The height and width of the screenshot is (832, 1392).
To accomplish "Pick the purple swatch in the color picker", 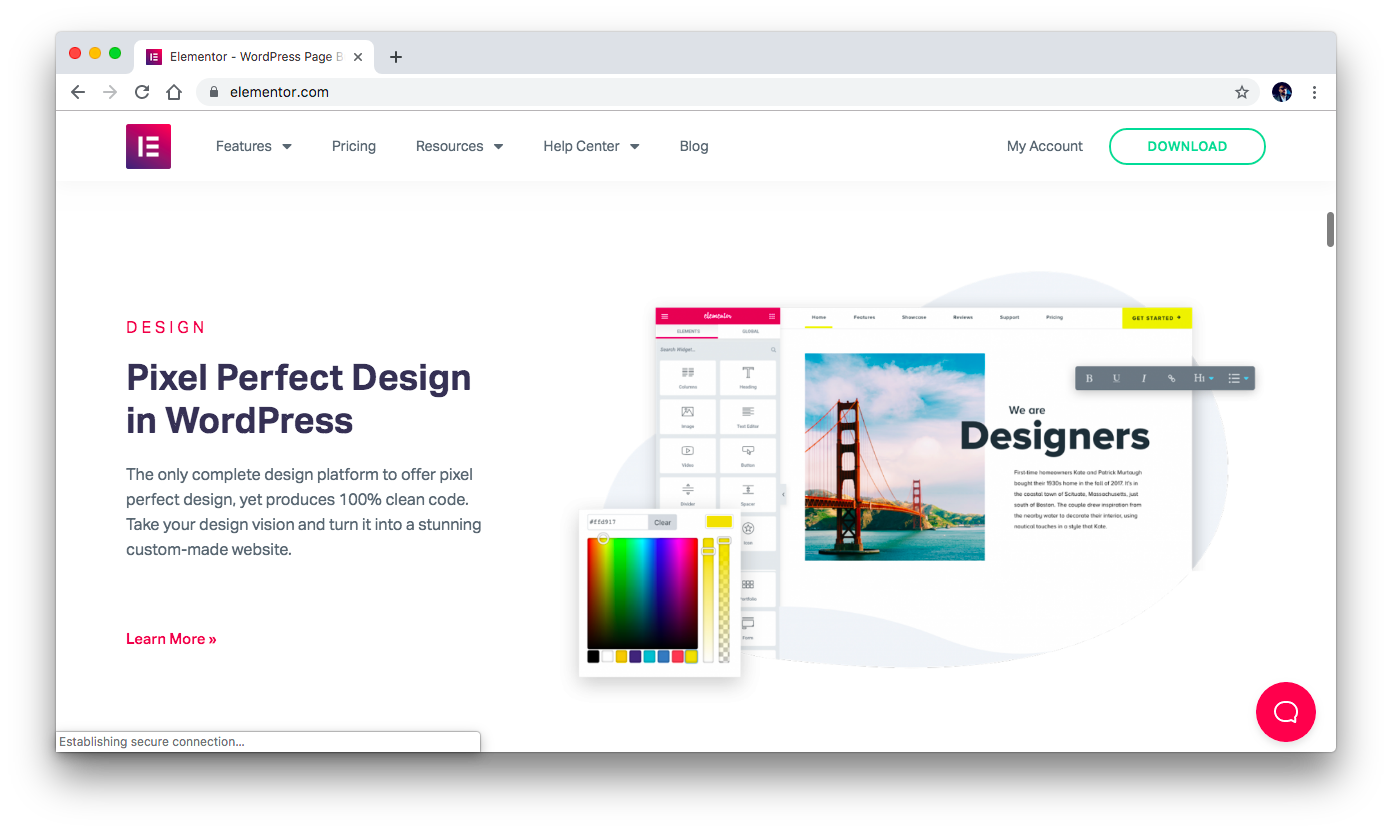I will [x=635, y=656].
